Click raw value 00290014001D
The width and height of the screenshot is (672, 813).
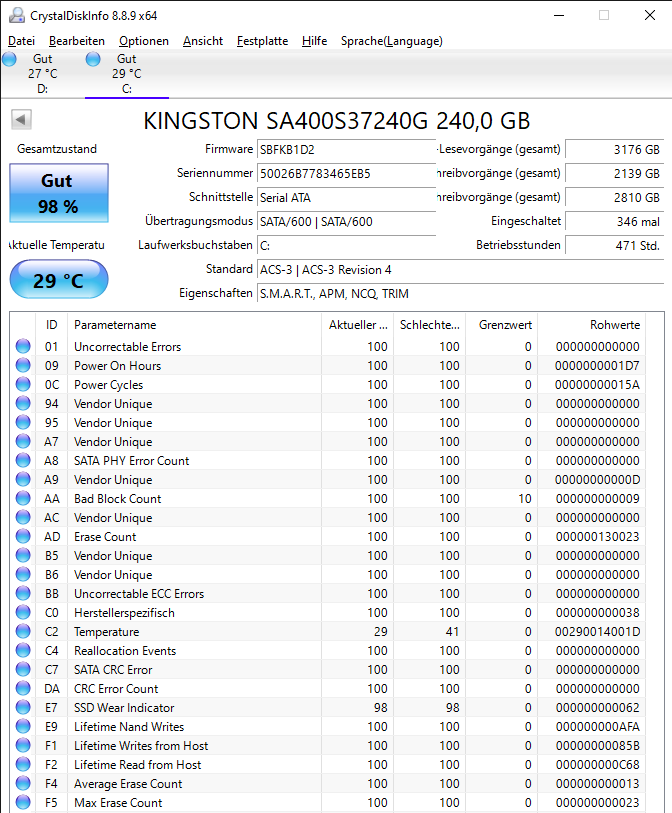coord(598,632)
